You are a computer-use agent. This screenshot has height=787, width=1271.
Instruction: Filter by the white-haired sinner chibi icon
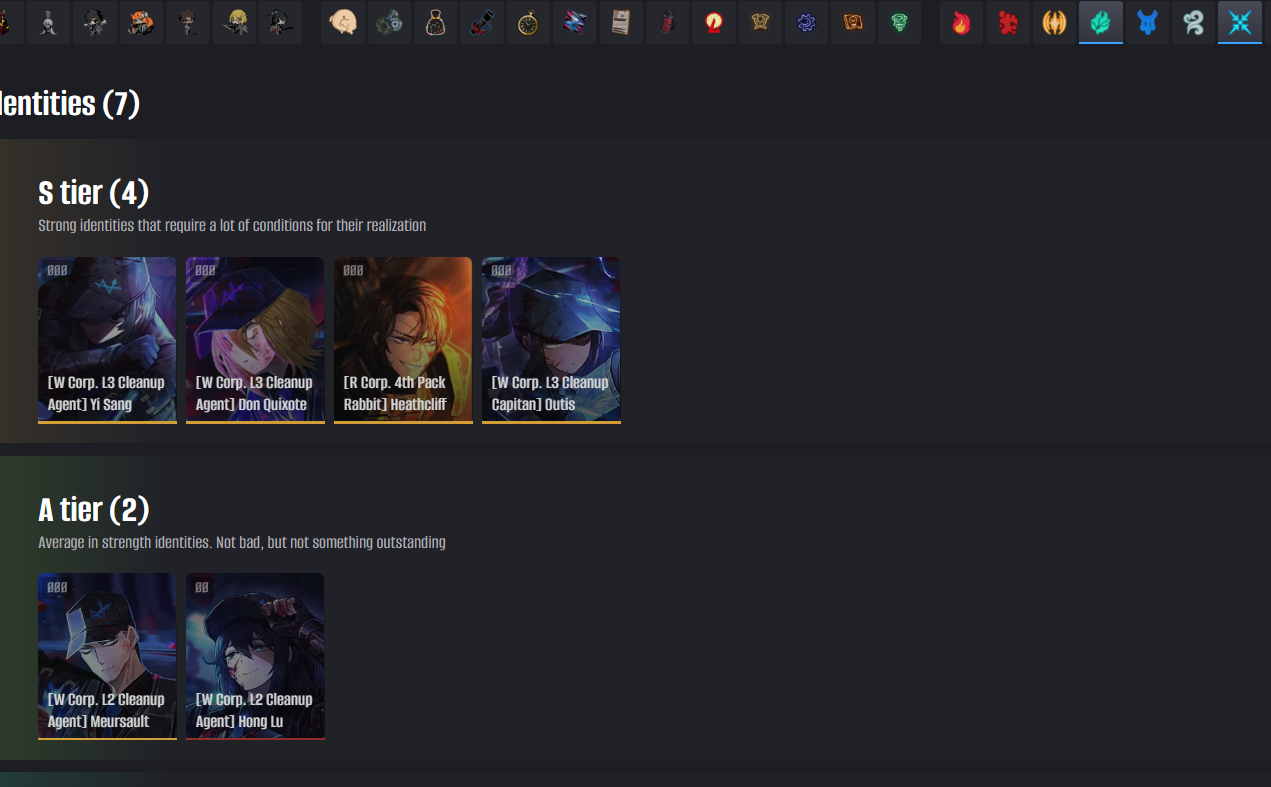pyautogui.click(x=48, y=22)
